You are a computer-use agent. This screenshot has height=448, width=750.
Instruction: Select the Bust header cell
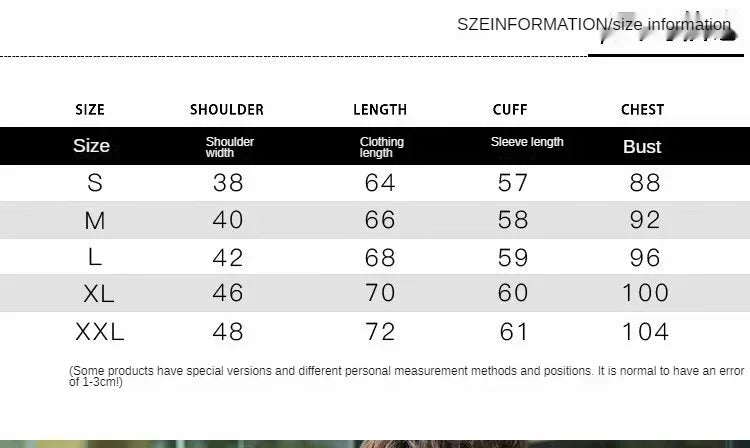(x=642, y=146)
